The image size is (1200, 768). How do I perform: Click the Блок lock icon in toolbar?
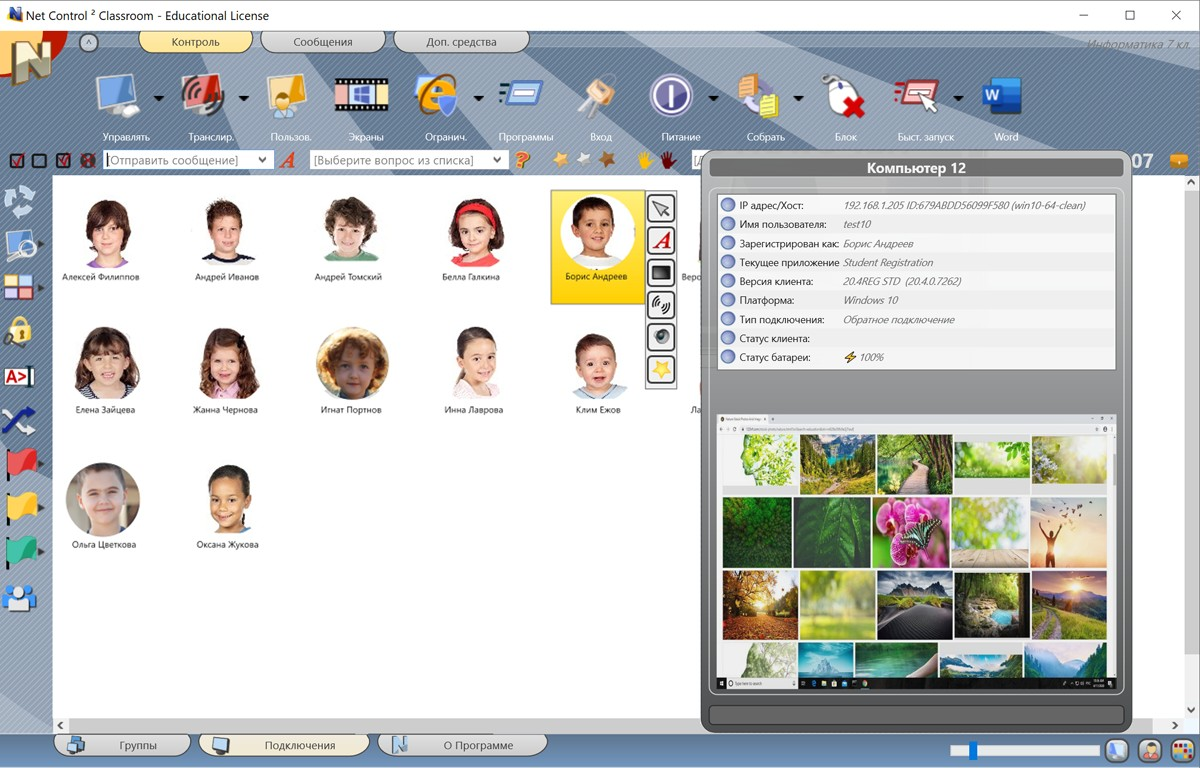844,98
